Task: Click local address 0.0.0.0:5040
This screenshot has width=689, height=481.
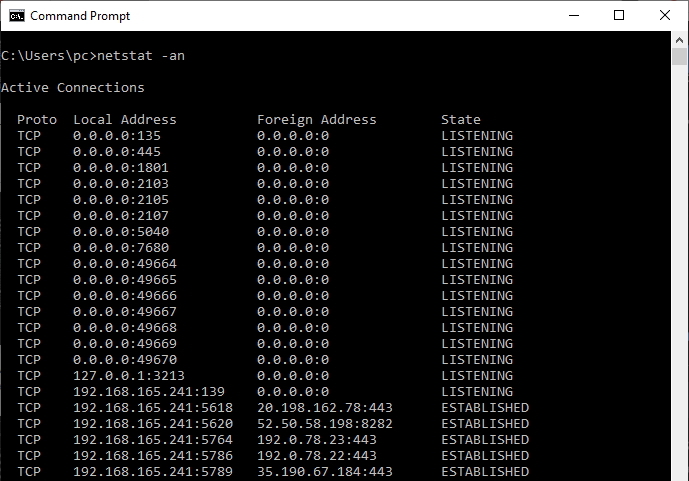Action: 121,231
